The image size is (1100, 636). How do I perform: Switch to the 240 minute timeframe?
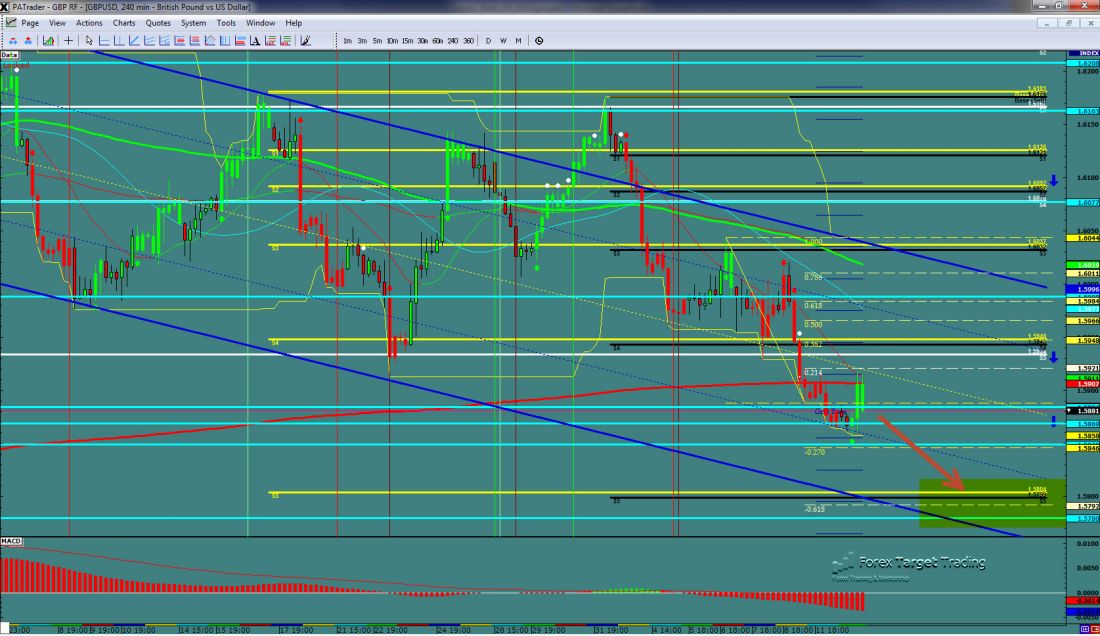click(x=453, y=41)
